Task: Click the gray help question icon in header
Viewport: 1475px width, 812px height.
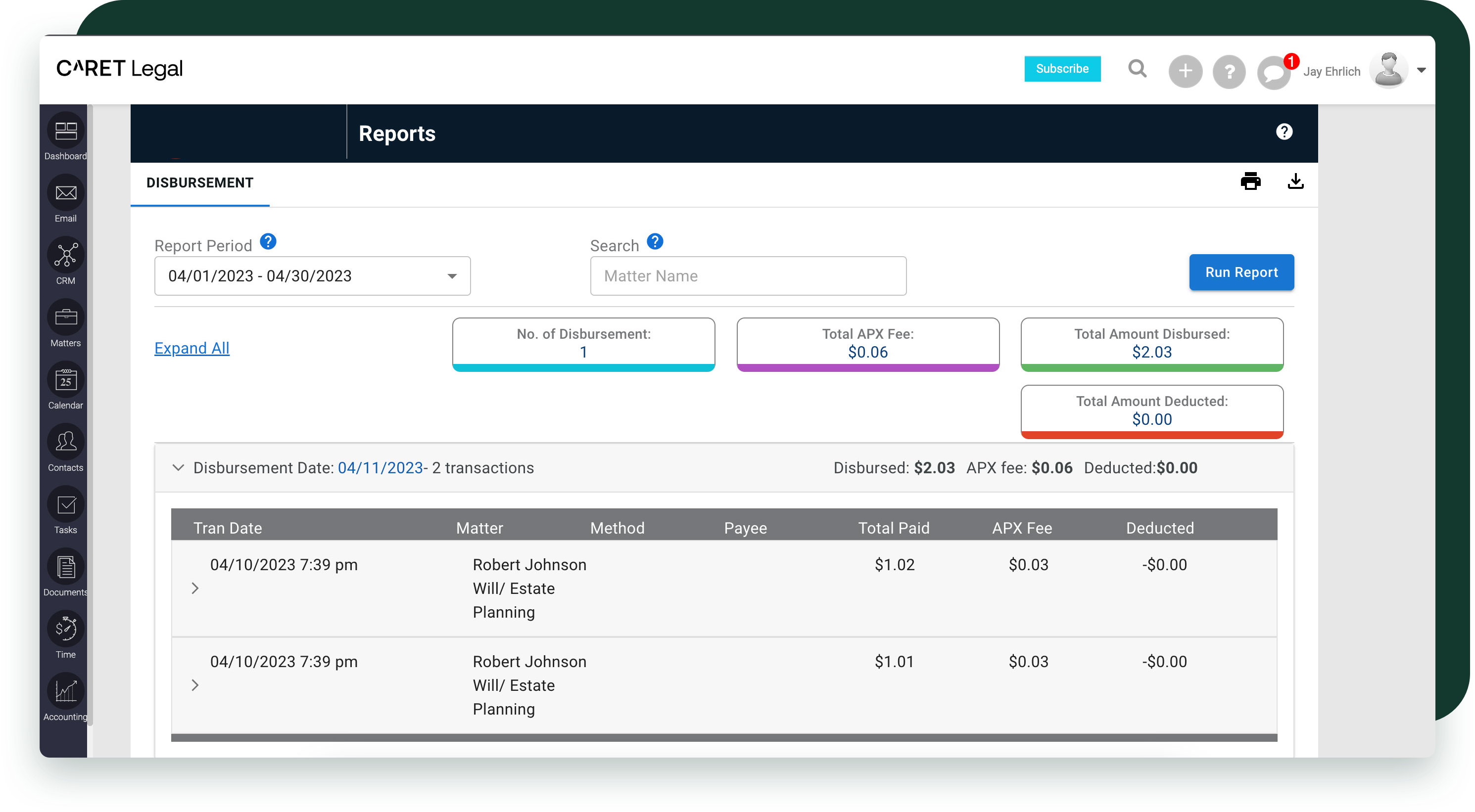Action: (x=1230, y=72)
